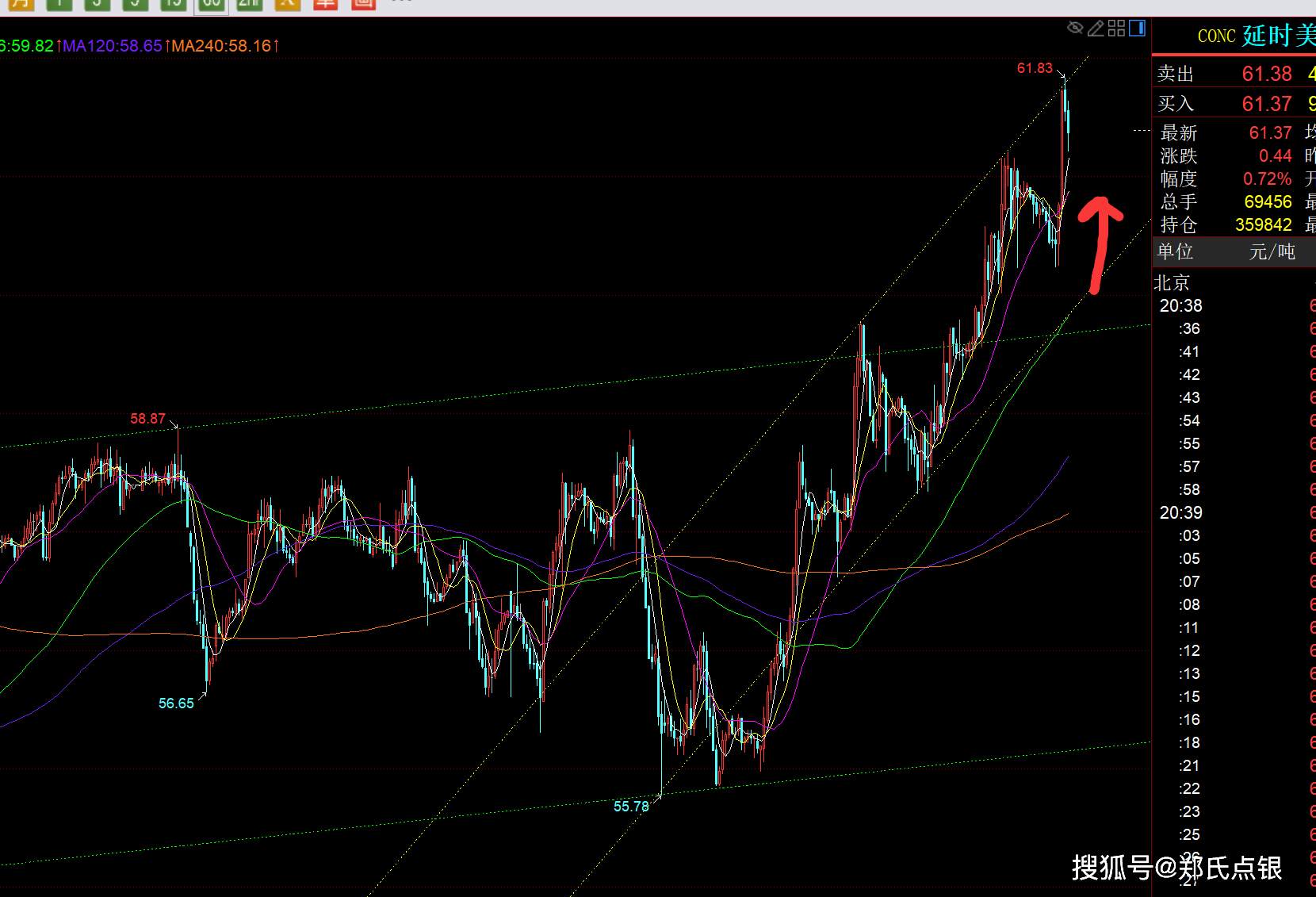The image size is (1316, 897).
Task: Select the yellow monthly period button
Action: point(21,4)
